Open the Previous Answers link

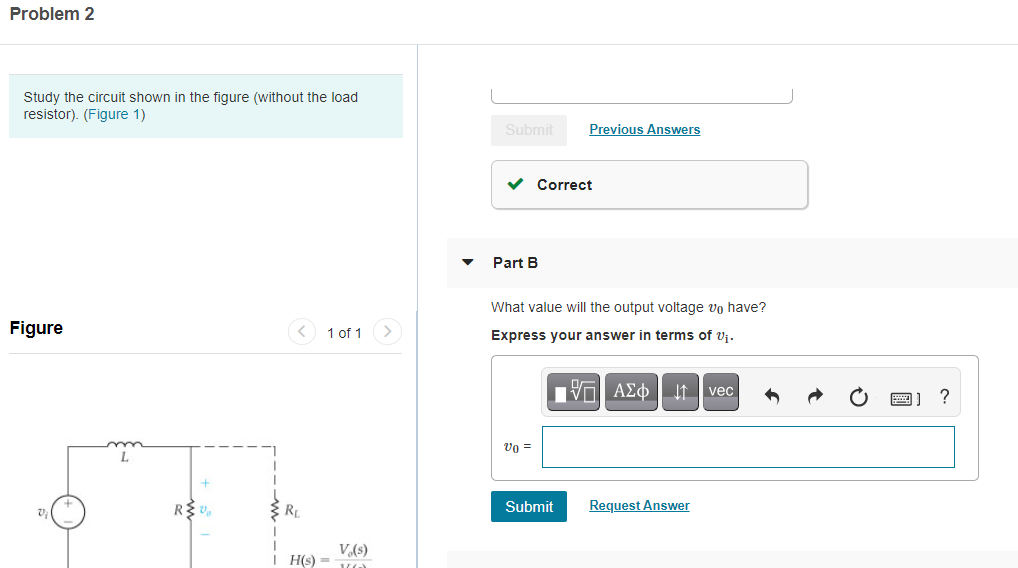[645, 130]
